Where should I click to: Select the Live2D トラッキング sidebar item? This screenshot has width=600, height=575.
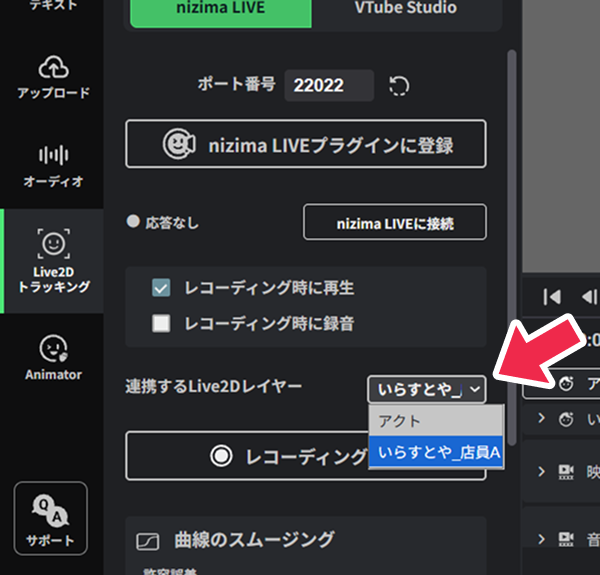pyautogui.click(x=52, y=261)
